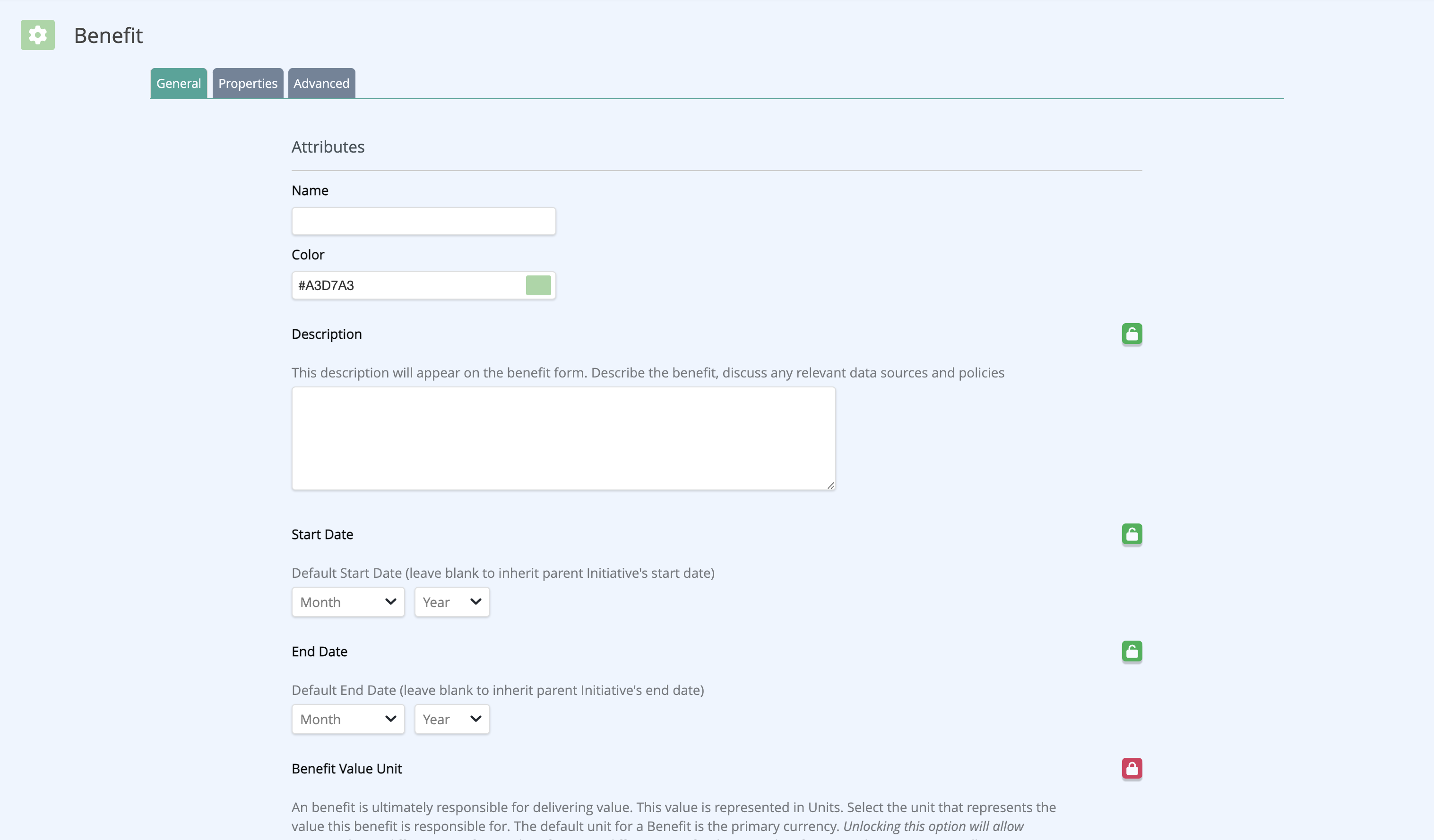Unlock the red Benefit Value Unit lock
This screenshot has height=840, width=1434.
pos(1132,768)
